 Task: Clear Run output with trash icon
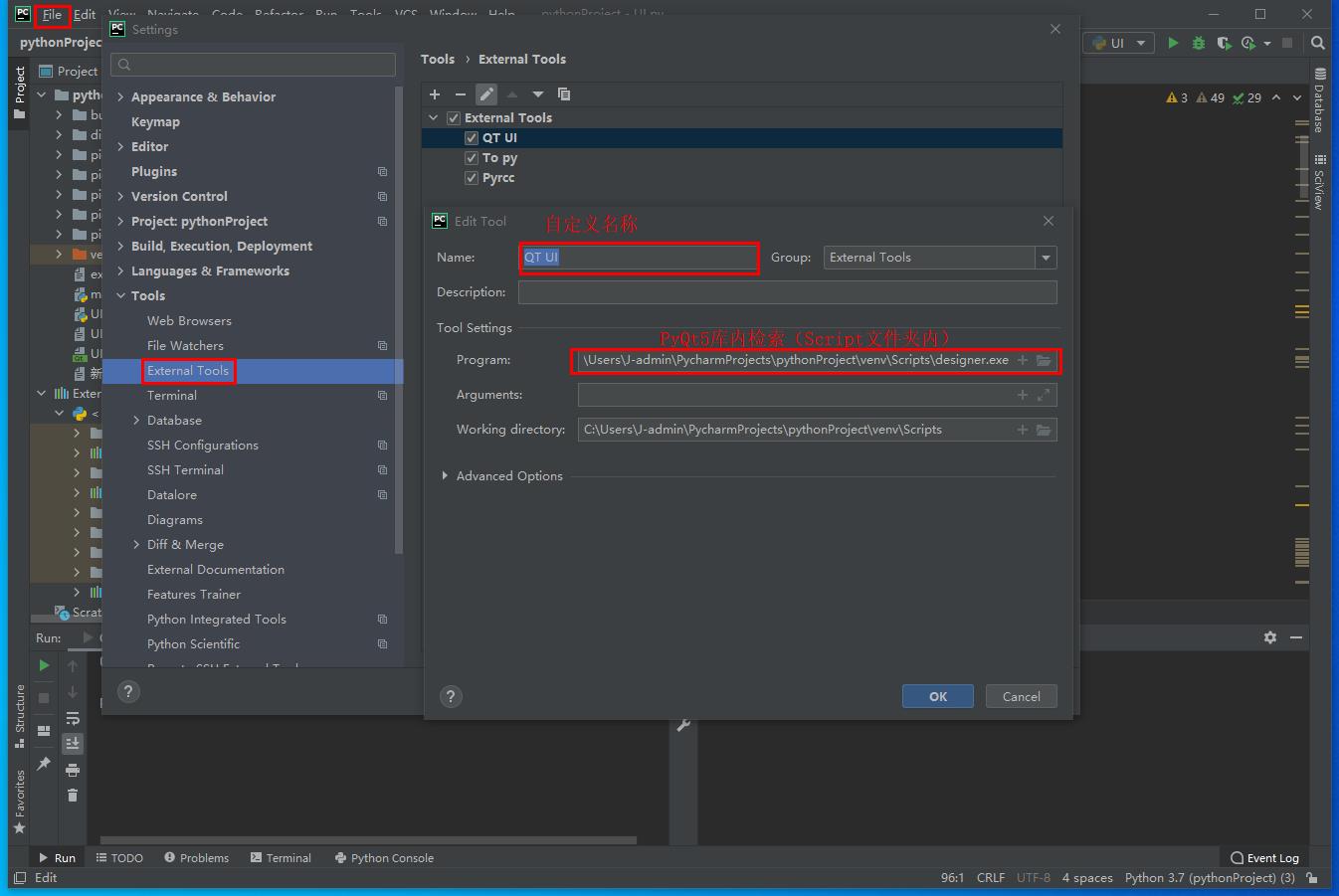pos(73,795)
